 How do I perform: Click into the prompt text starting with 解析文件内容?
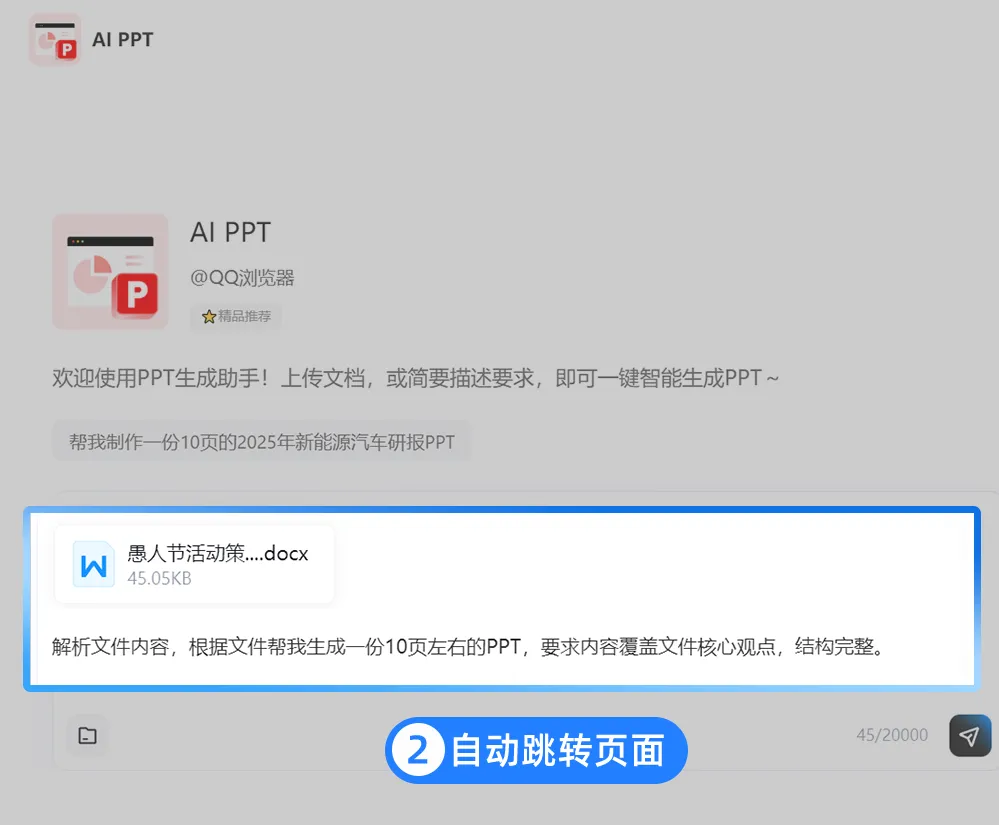468,647
